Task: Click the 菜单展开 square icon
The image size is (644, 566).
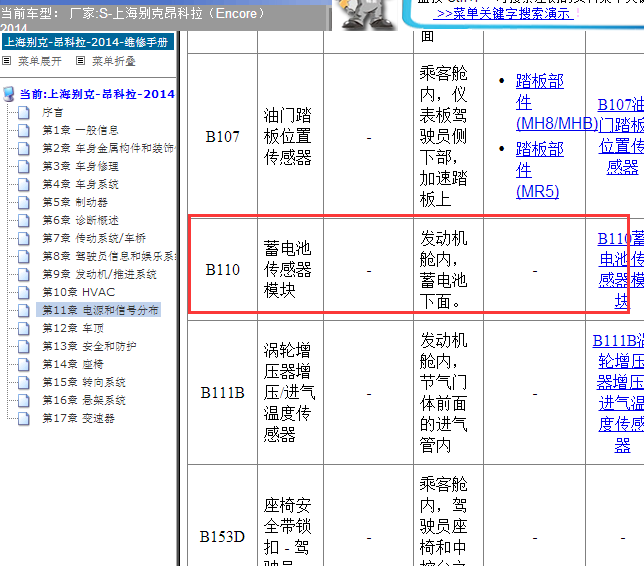Action: click(7, 61)
